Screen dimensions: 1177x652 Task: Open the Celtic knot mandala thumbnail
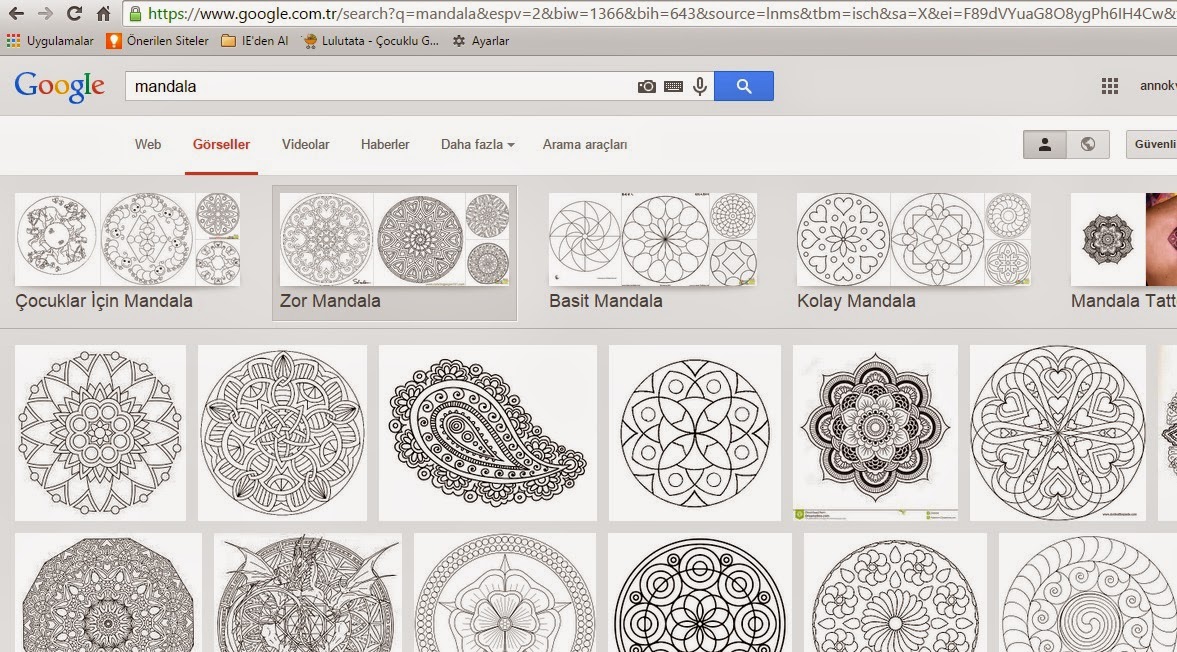click(x=282, y=433)
